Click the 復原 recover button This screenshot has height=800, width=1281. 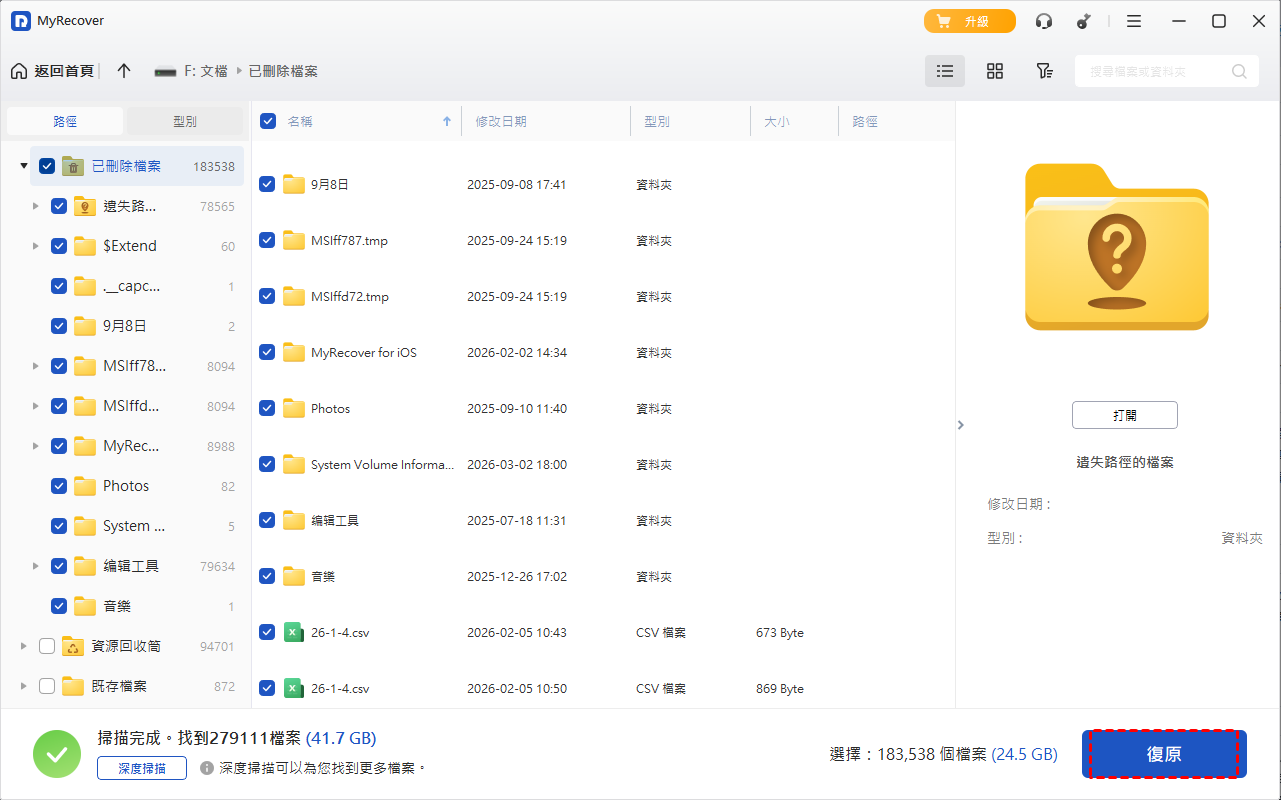tap(1164, 754)
